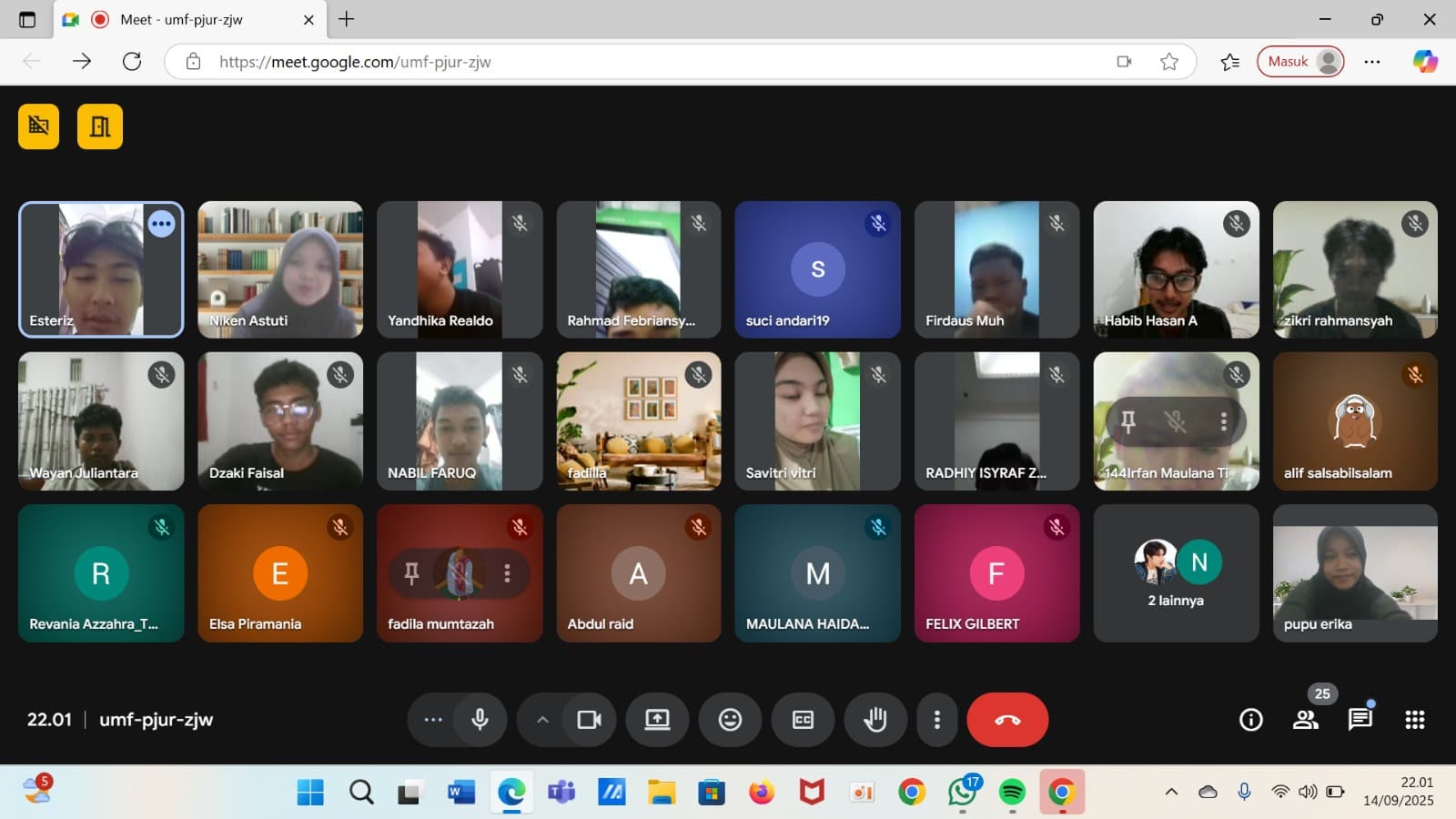Pin 144Irfan Maulana's video tile
Image resolution: width=1456 pixels, height=819 pixels.
pos(1128,421)
